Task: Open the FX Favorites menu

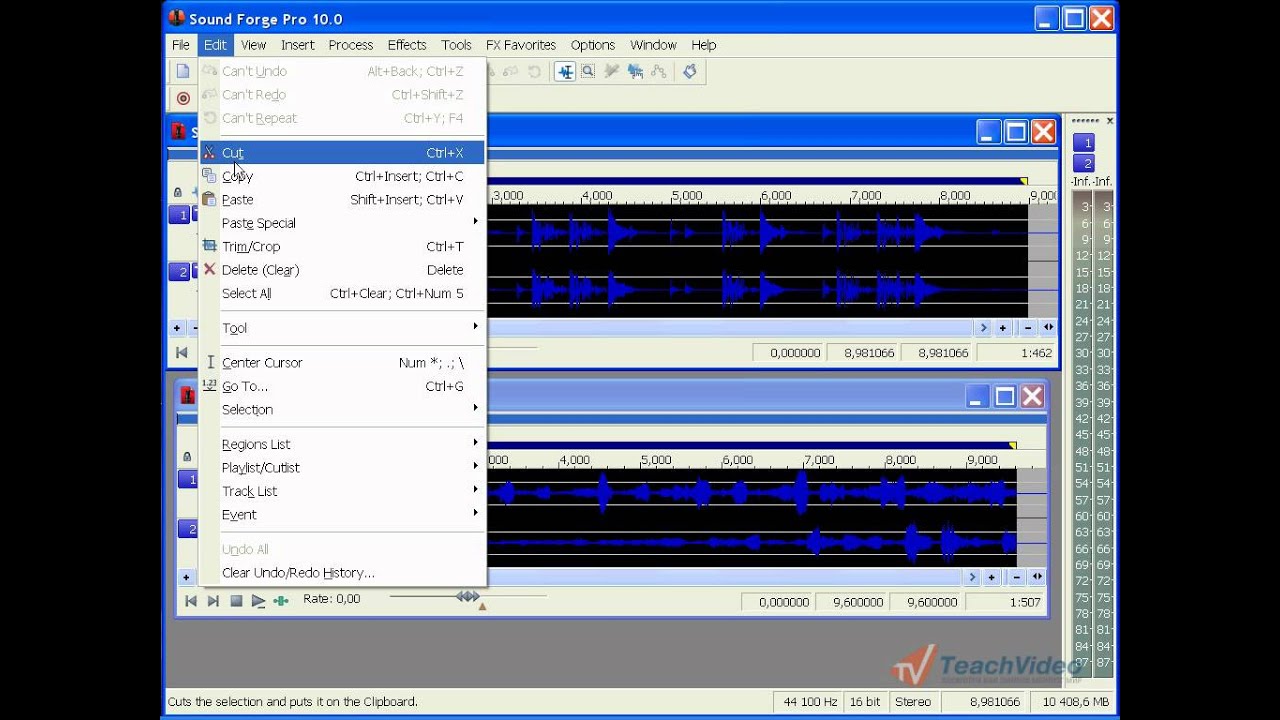Action: (x=521, y=45)
